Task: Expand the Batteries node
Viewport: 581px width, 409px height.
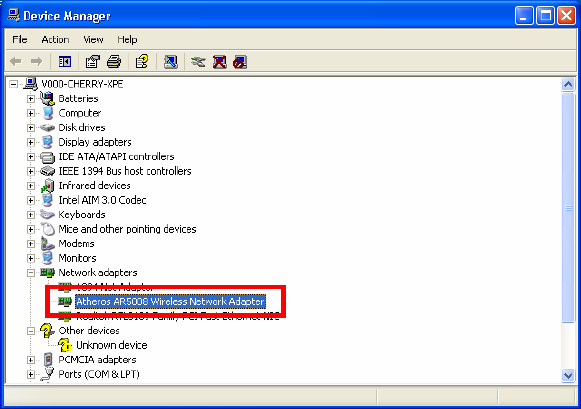Action: coord(31,99)
